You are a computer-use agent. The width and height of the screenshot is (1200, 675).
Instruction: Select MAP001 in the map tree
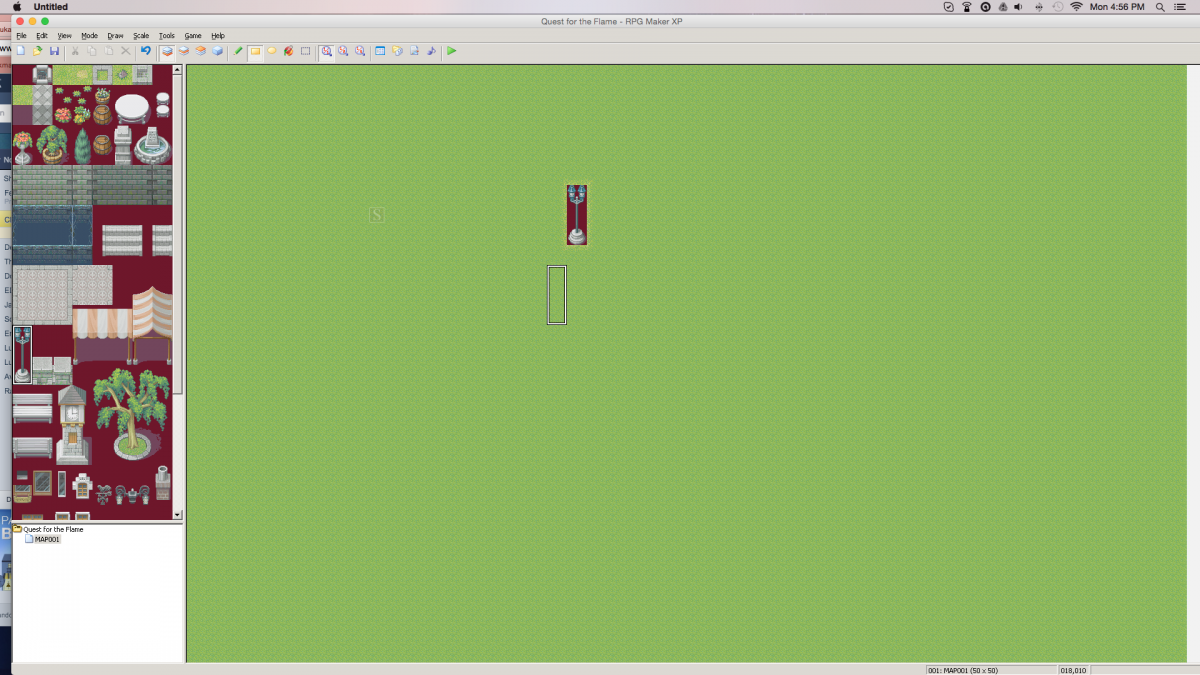coord(47,539)
